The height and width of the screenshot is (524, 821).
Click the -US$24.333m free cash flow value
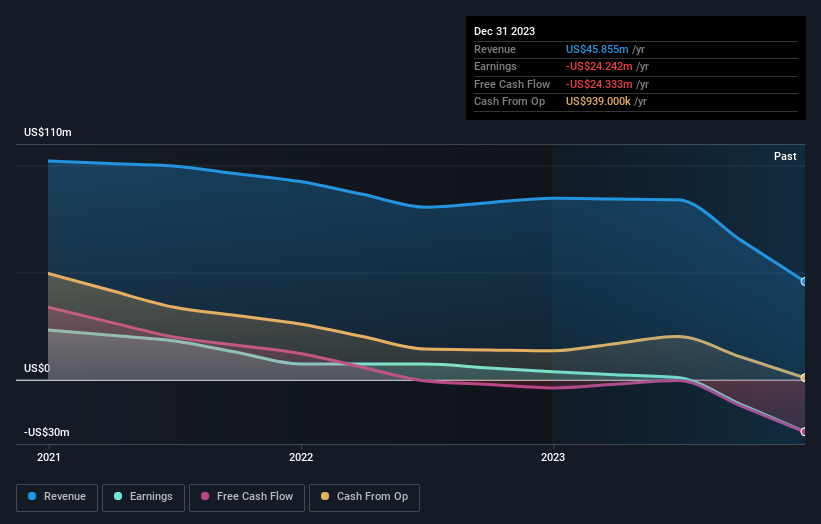click(599, 84)
